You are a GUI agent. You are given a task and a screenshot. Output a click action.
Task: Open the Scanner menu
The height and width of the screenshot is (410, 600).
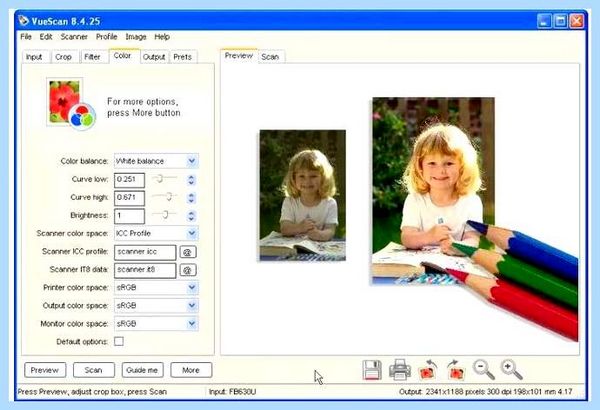[x=74, y=37]
